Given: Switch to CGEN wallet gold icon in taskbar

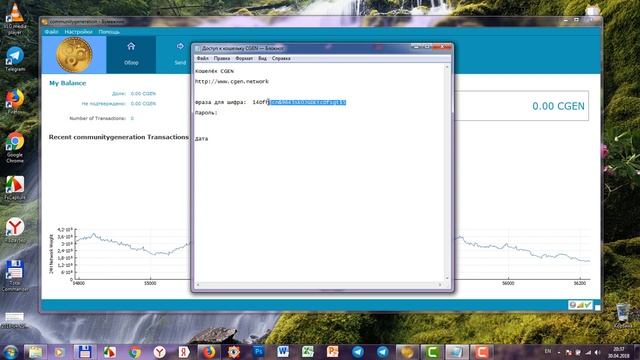Looking at the screenshot, I should 407,352.
